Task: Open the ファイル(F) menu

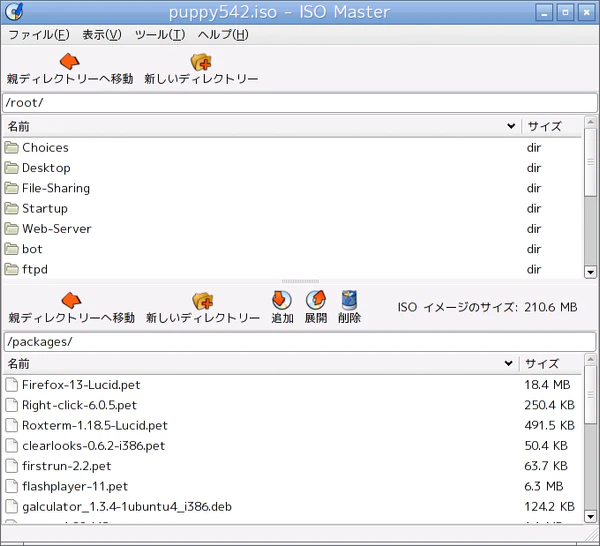Action: click(x=38, y=35)
